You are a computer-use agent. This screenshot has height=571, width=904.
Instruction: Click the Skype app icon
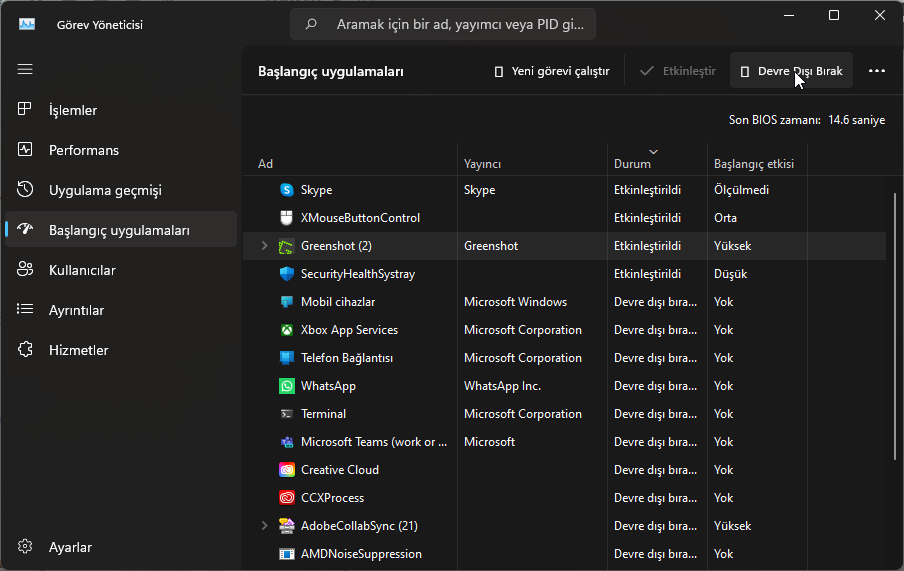pyautogui.click(x=287, y=190)
